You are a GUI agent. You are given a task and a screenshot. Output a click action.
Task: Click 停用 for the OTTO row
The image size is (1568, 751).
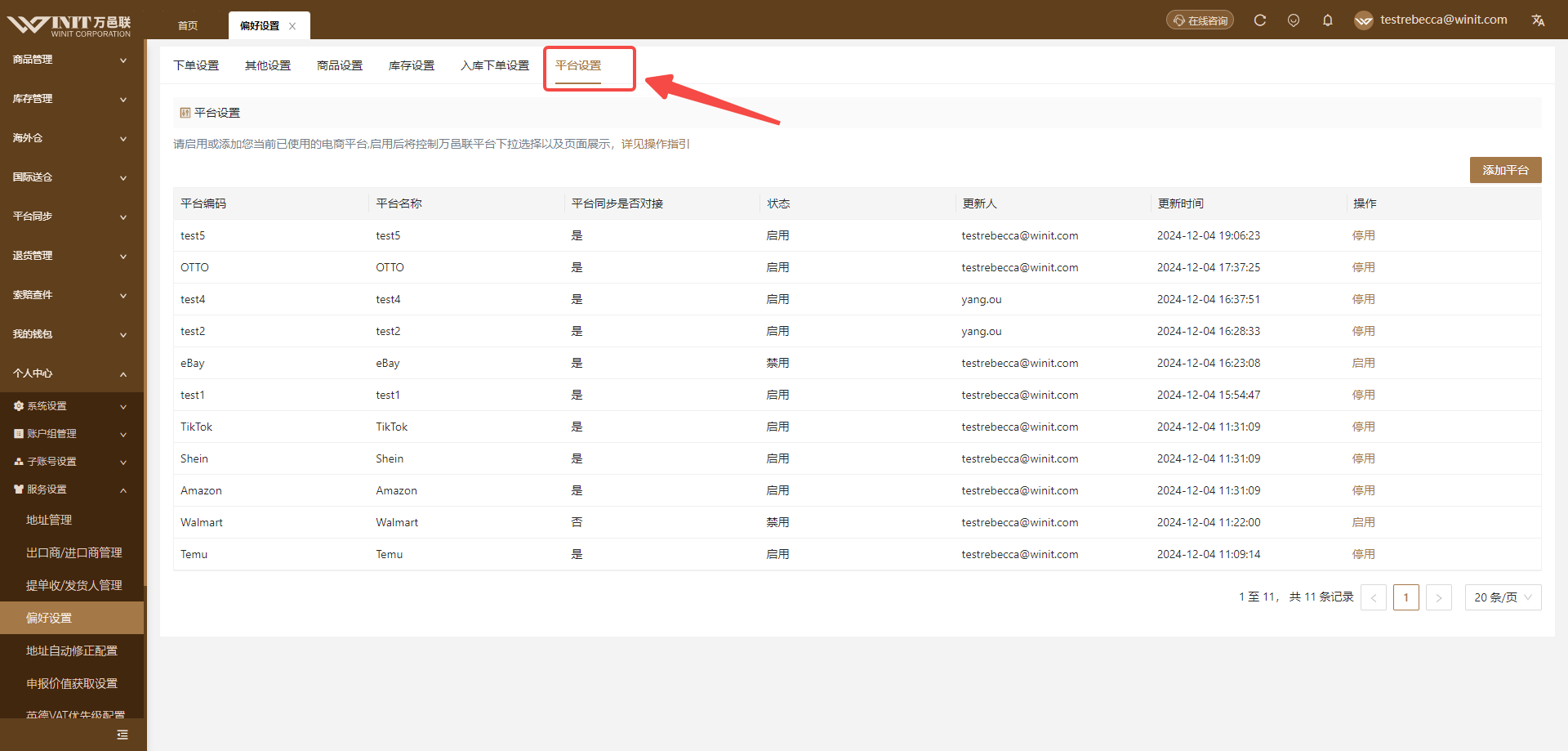(x=1364, y=267)
